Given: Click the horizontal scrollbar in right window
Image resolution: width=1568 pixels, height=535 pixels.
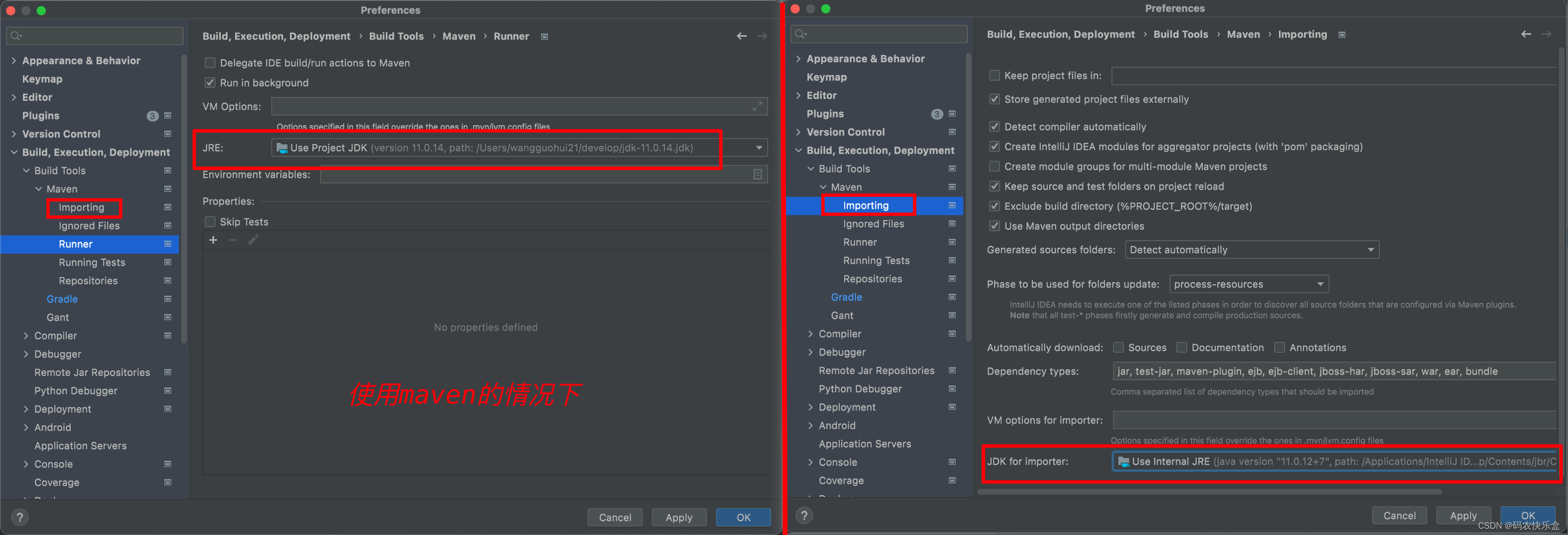Looking at the screenshot, I should pos(1210,491).
